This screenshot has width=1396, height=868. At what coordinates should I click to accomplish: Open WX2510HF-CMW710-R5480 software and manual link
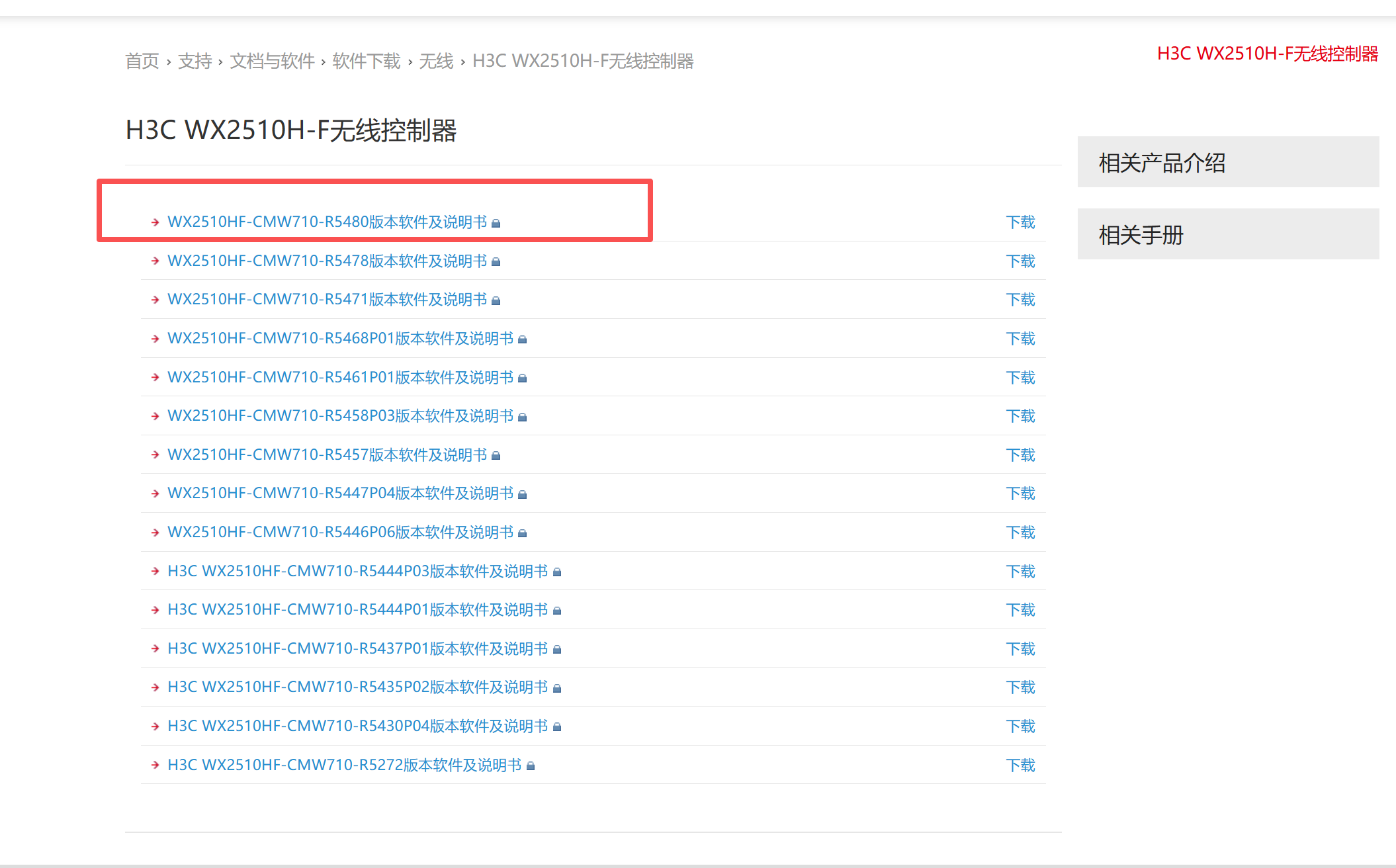pos(327,222)
